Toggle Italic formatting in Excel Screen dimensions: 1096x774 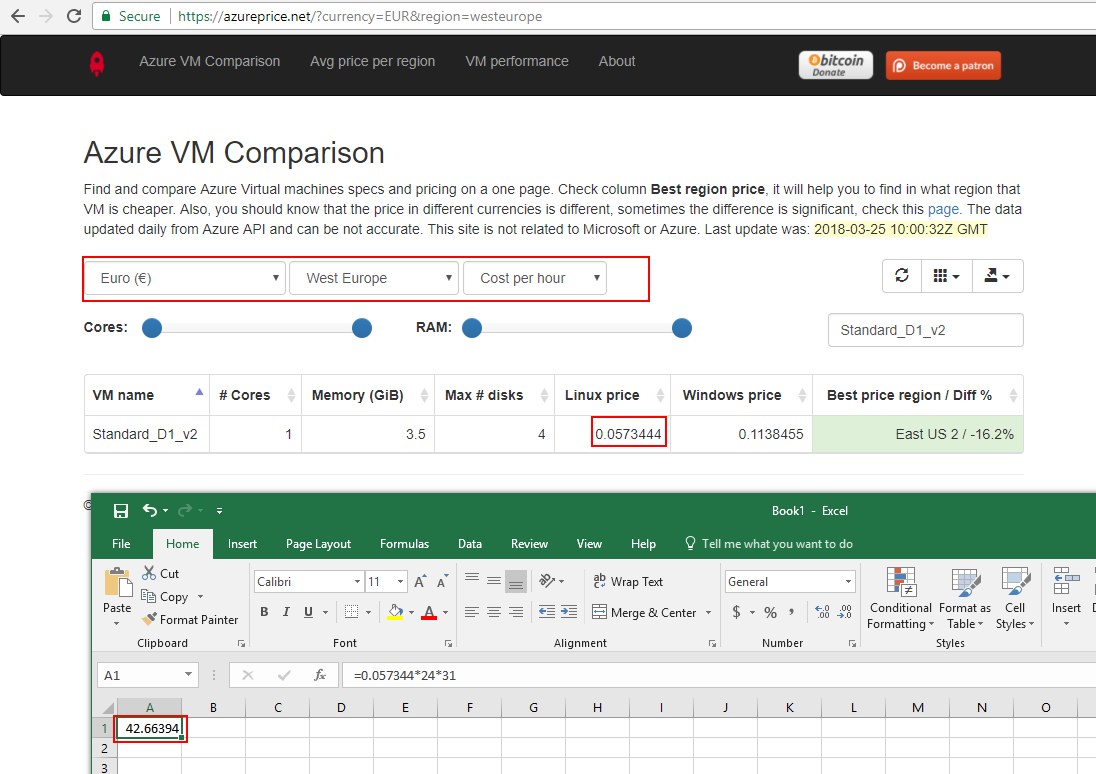(x=286, y=612)
